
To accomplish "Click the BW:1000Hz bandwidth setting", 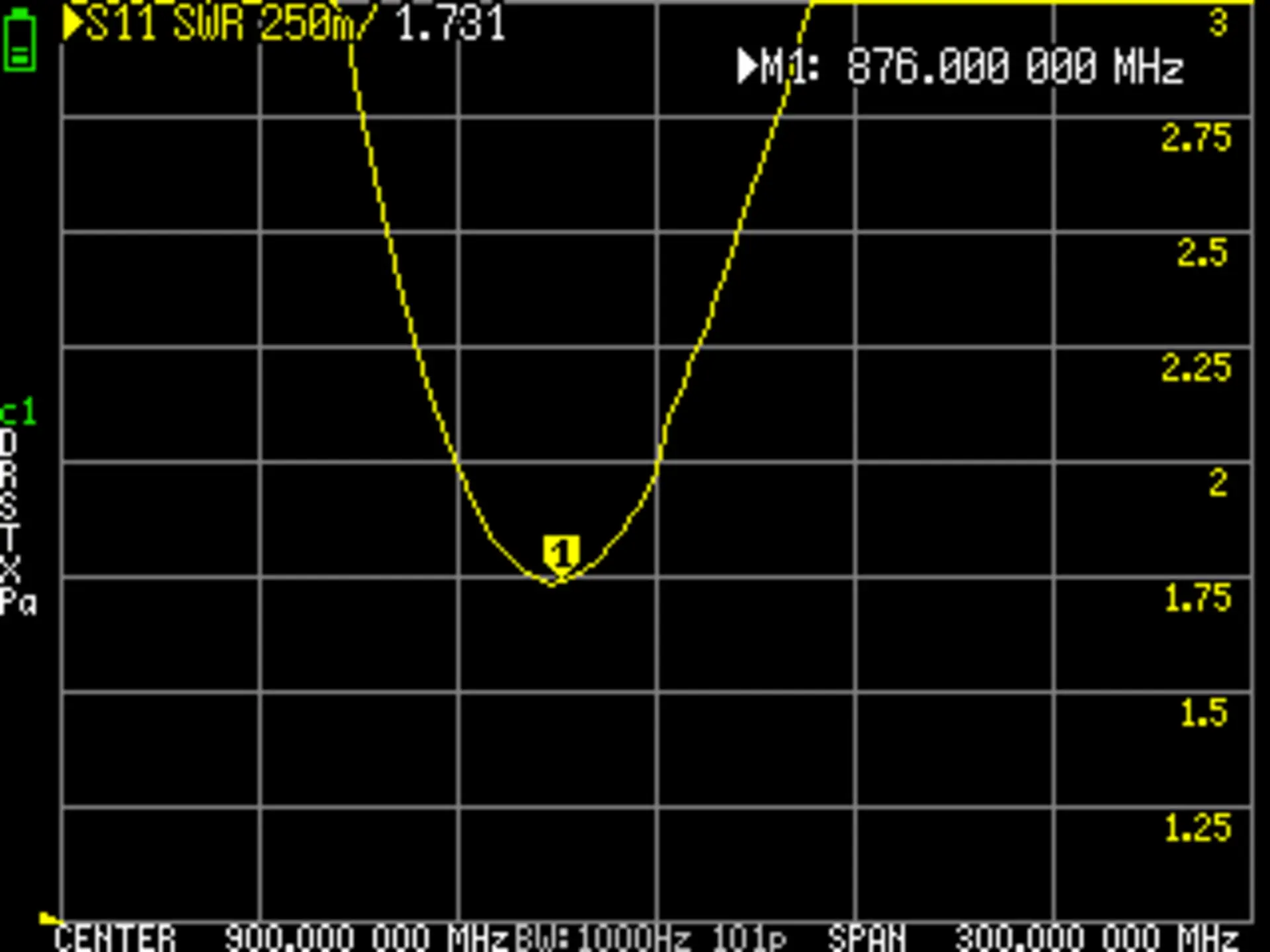I will pyautogui.click(x=603, y=939).
